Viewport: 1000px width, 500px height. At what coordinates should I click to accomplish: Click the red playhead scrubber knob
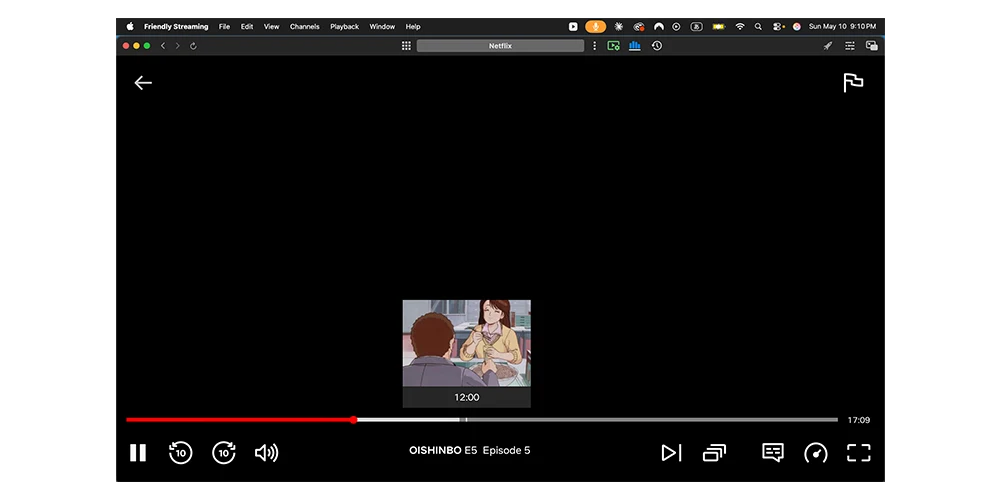pyautogui.click(x=353, y=420)
